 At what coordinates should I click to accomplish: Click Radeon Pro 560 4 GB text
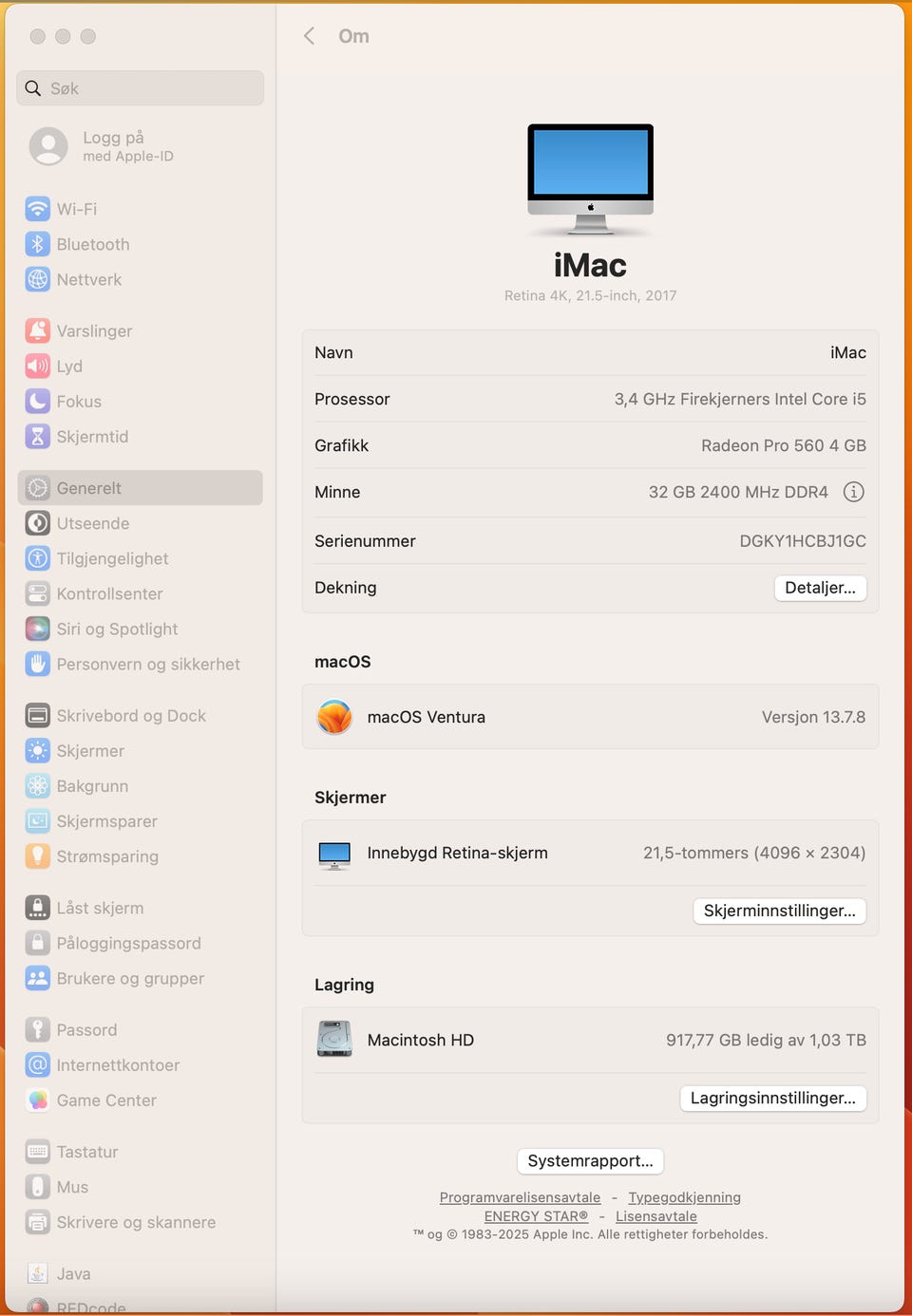pos(784,445)
